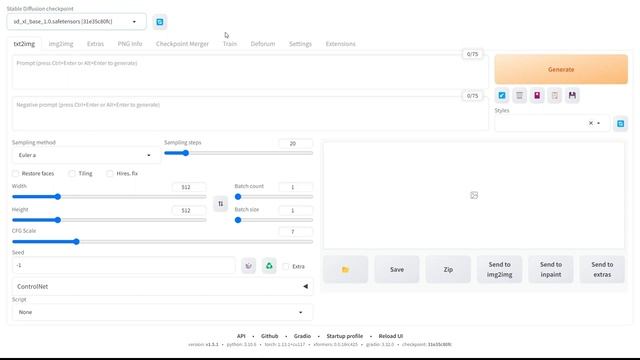
Task: Enable Tiling option
Action: click(72, 174)
